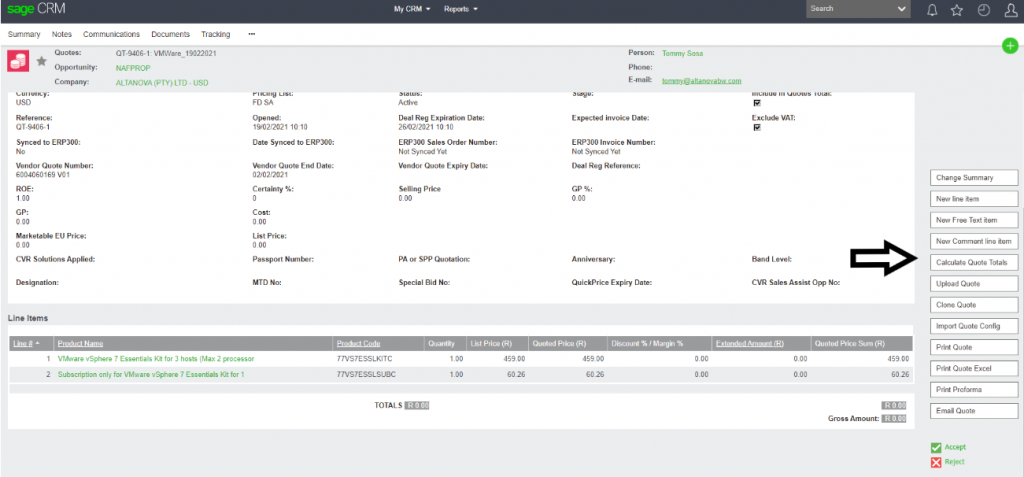Click the red Reject X icon
Image resolution: width=1024 pixels, height=477 pixels.
936,462
